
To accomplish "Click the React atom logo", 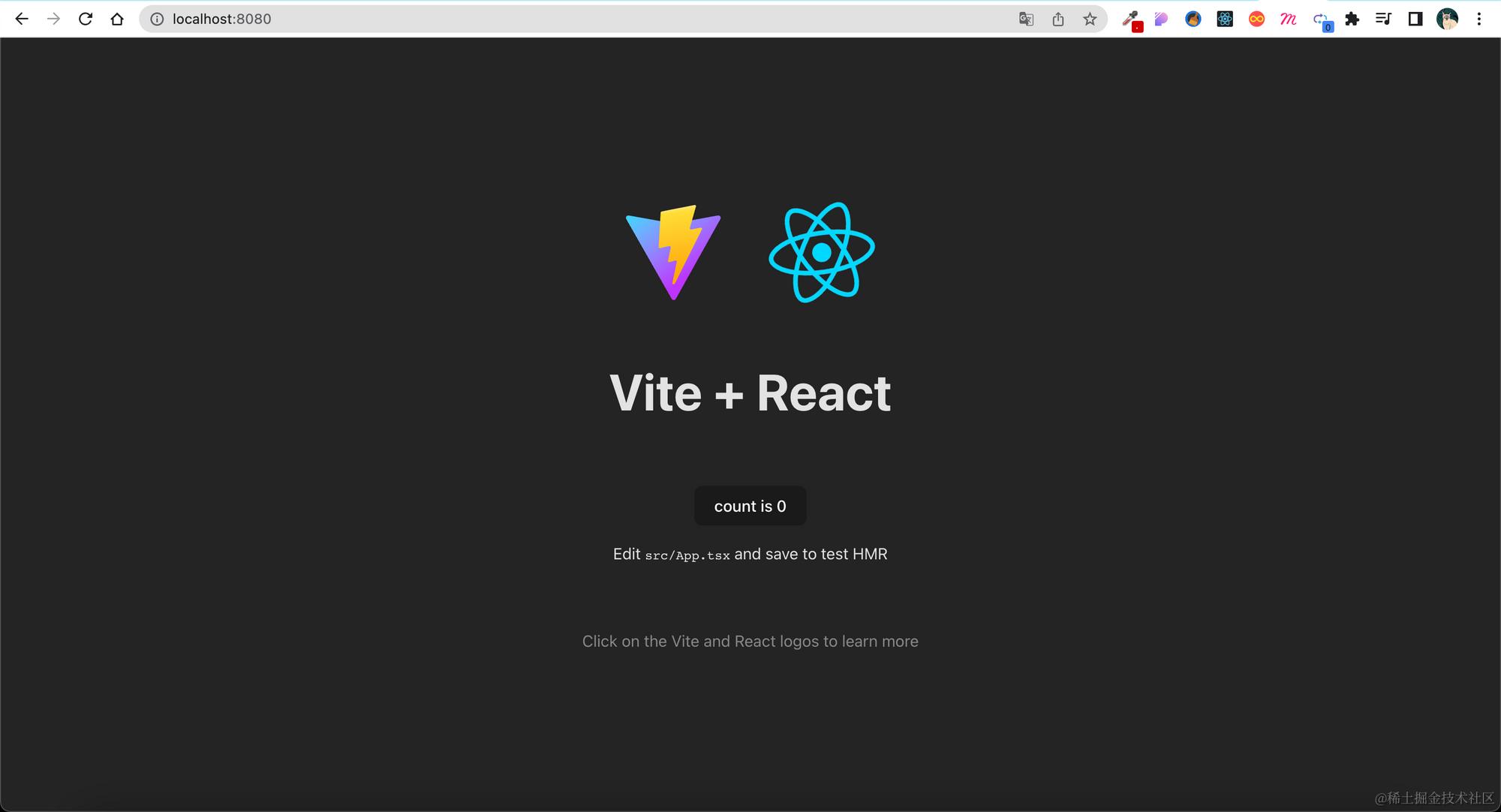I will 821,253.
